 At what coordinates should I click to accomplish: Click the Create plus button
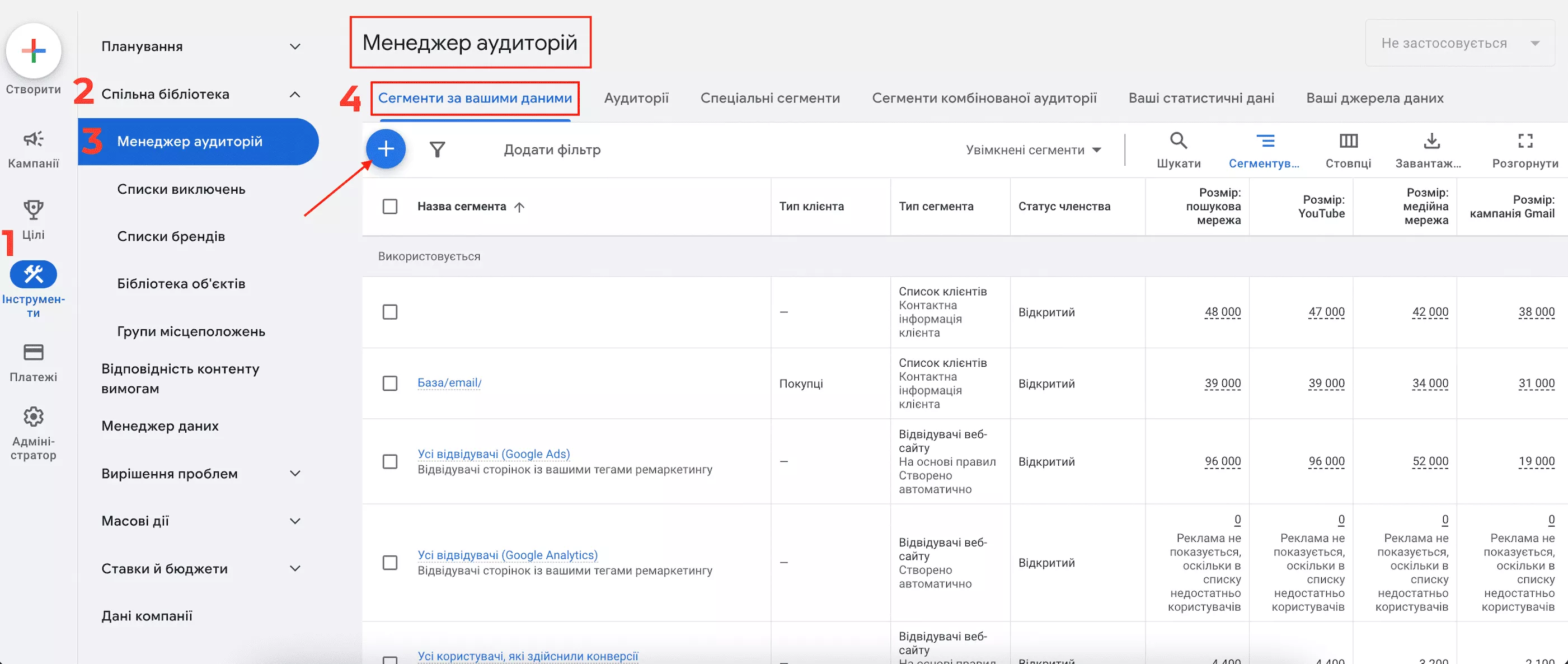point(34,50)
